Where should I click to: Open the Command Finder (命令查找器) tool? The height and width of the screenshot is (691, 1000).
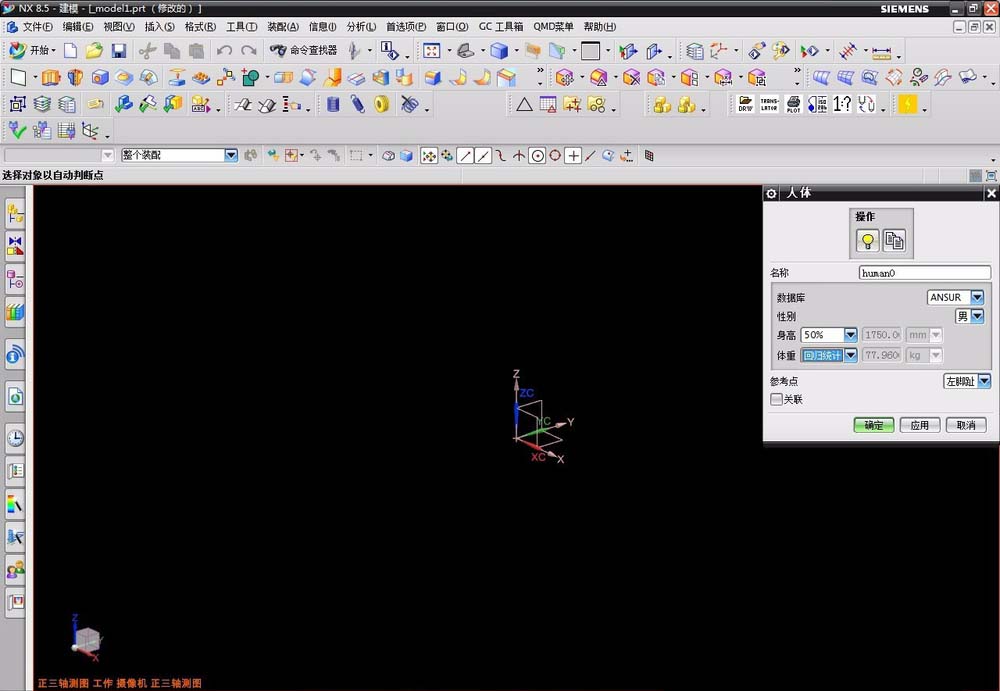tap(303, 50)
